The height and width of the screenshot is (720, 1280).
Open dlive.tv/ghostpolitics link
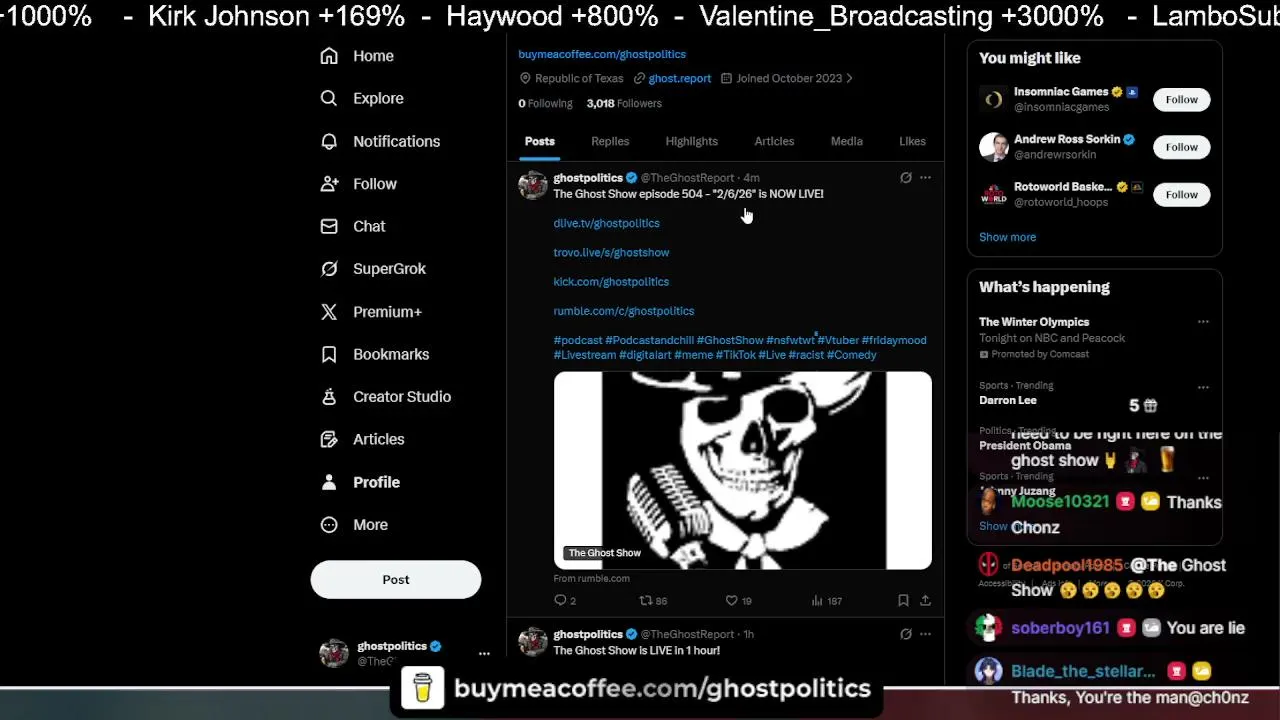click(606, 223)
